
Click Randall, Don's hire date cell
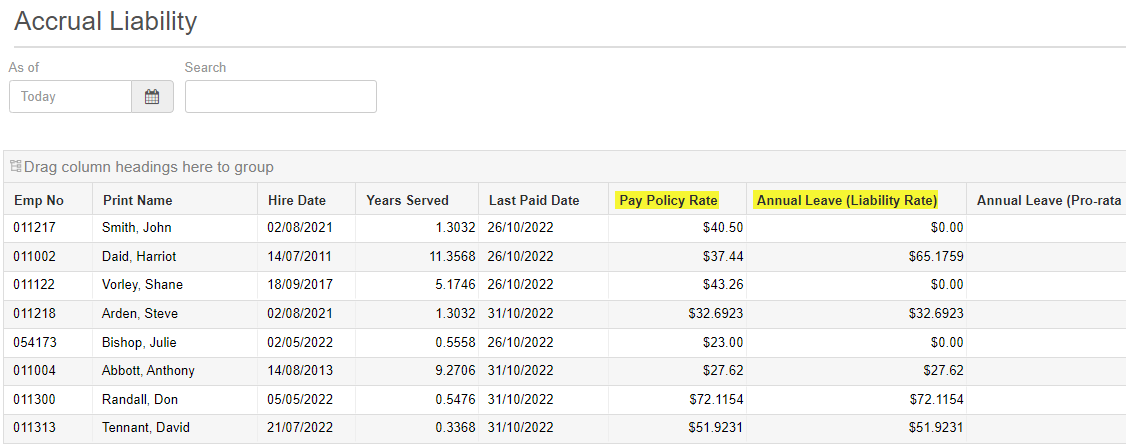pyautogui.click(x=299, y=399)
